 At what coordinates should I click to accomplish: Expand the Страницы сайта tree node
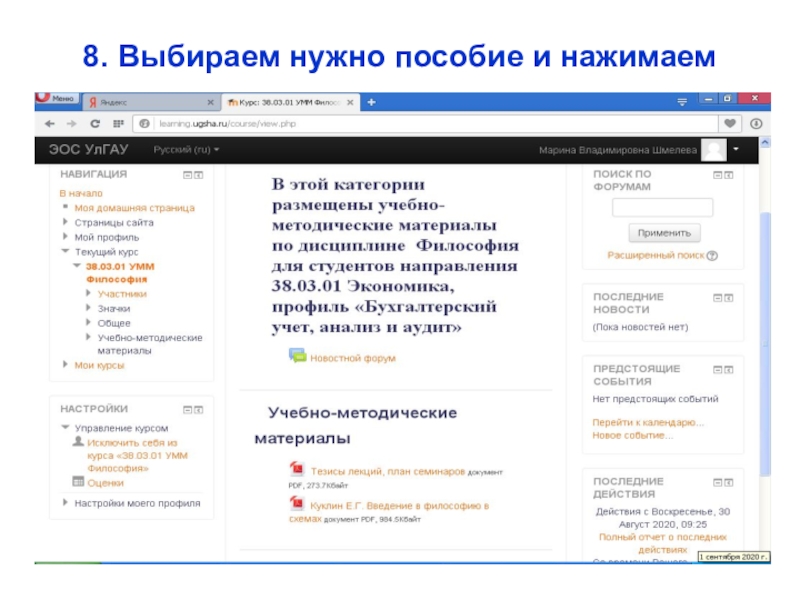point(66,222)
